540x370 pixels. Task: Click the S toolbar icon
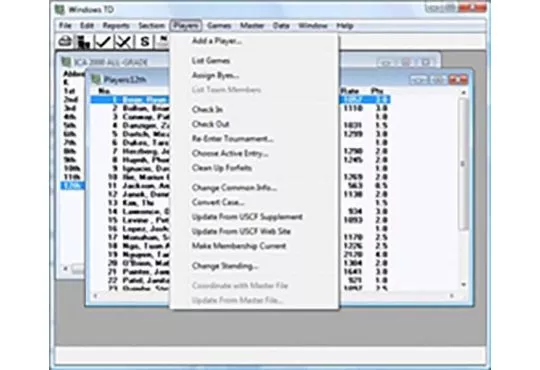[145, 42]
